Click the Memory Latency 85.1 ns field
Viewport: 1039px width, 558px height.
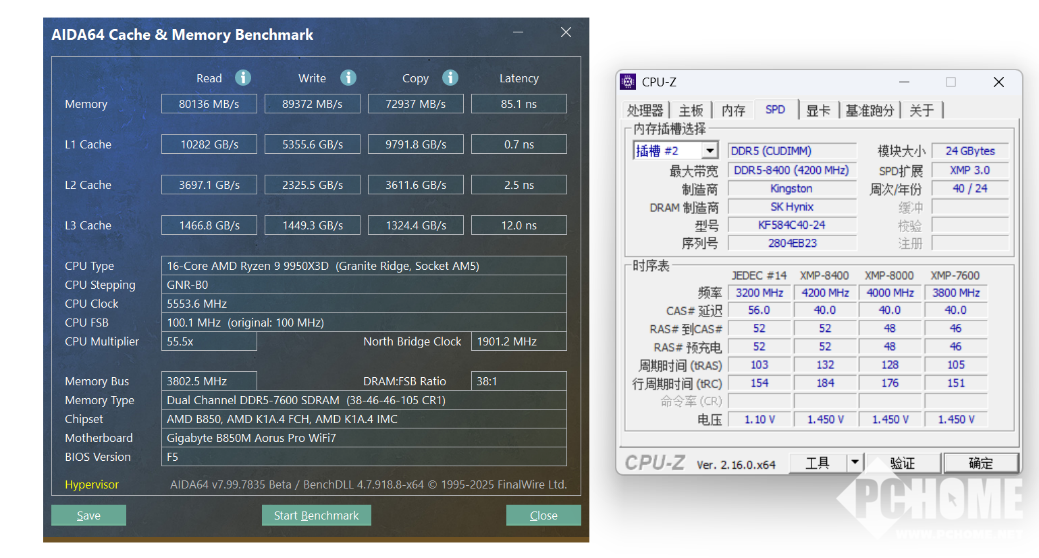click(x=519, y=104)
